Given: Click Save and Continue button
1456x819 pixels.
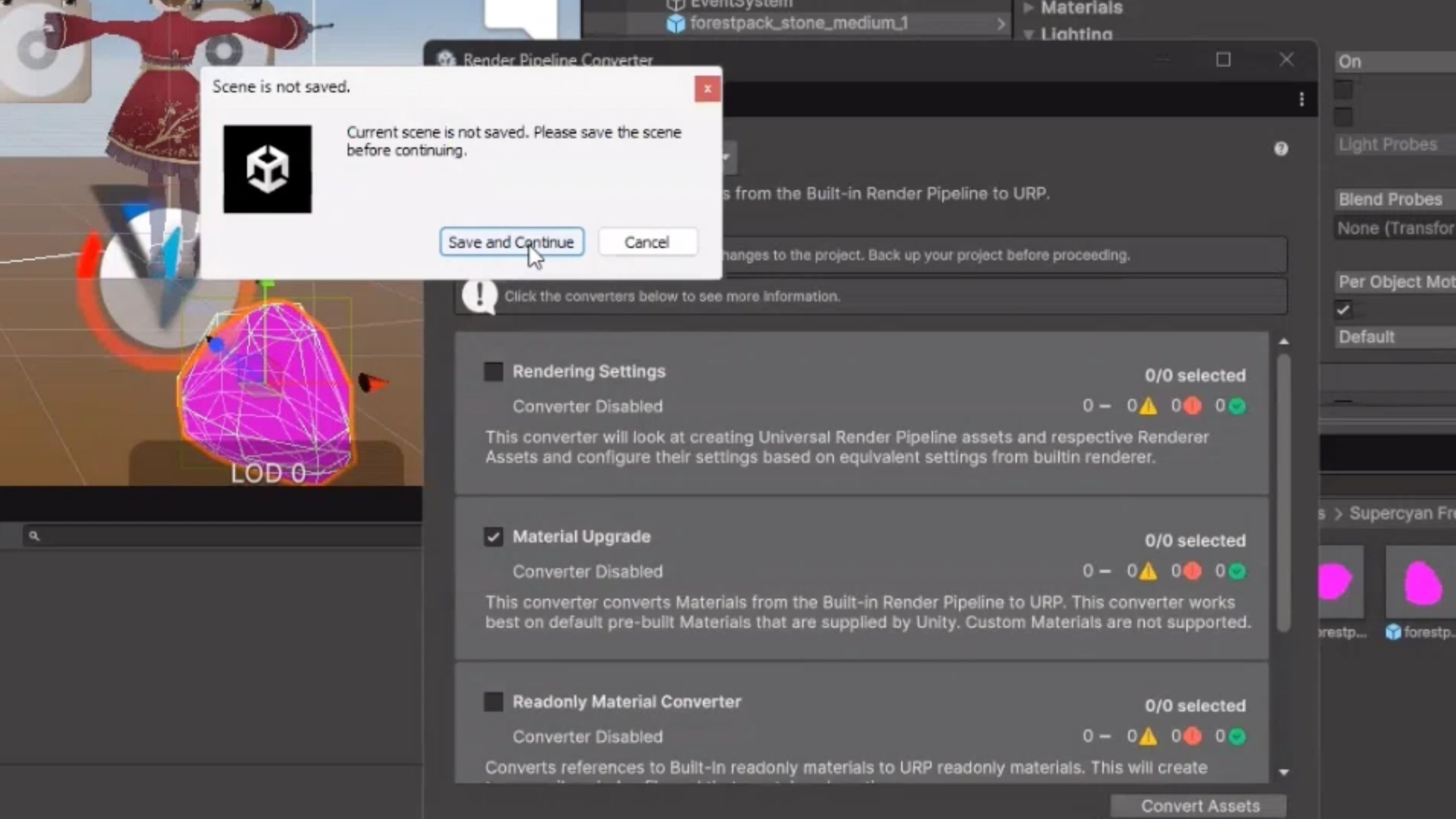Looking at the screenshot, I should pos(511,242).
